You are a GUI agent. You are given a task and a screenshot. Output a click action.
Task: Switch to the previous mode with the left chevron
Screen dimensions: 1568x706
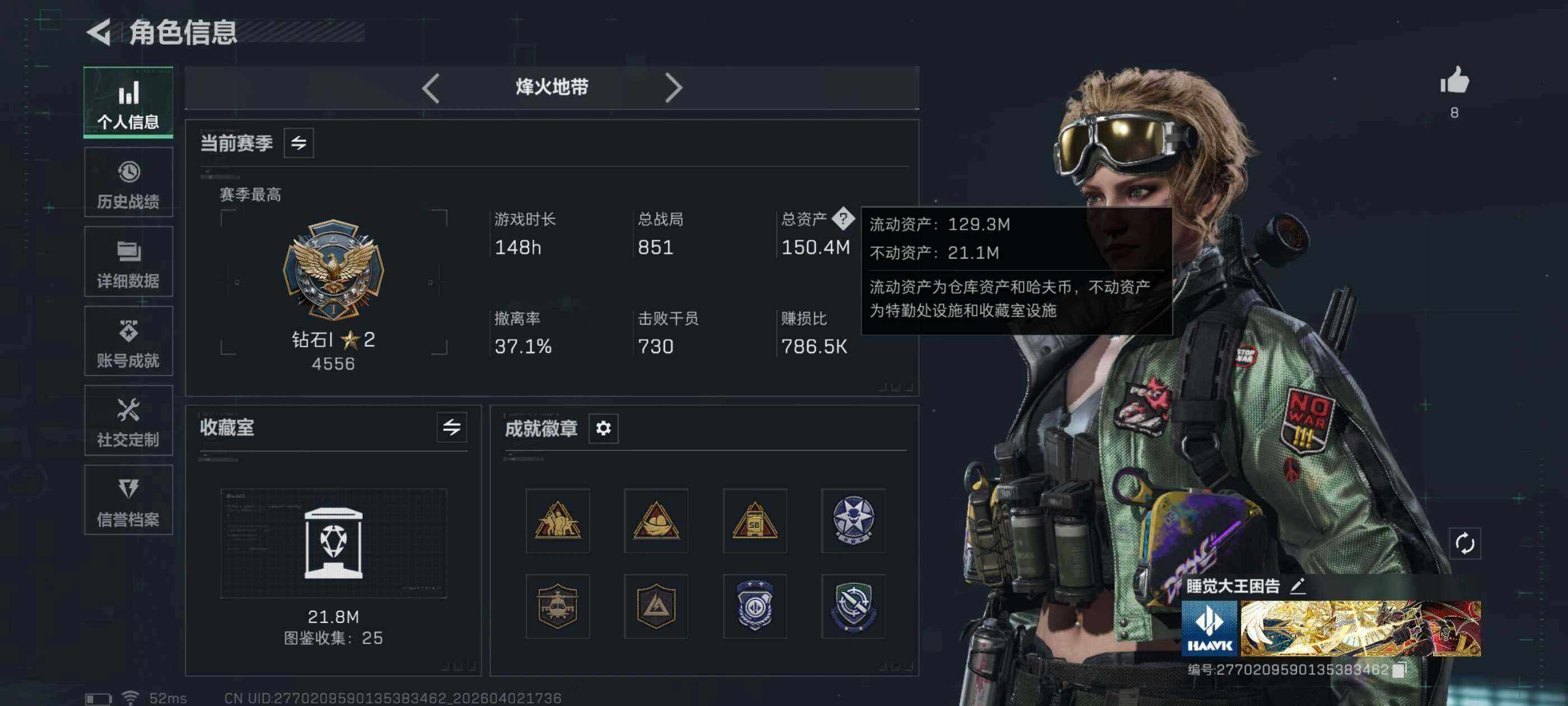click(430, 89)
